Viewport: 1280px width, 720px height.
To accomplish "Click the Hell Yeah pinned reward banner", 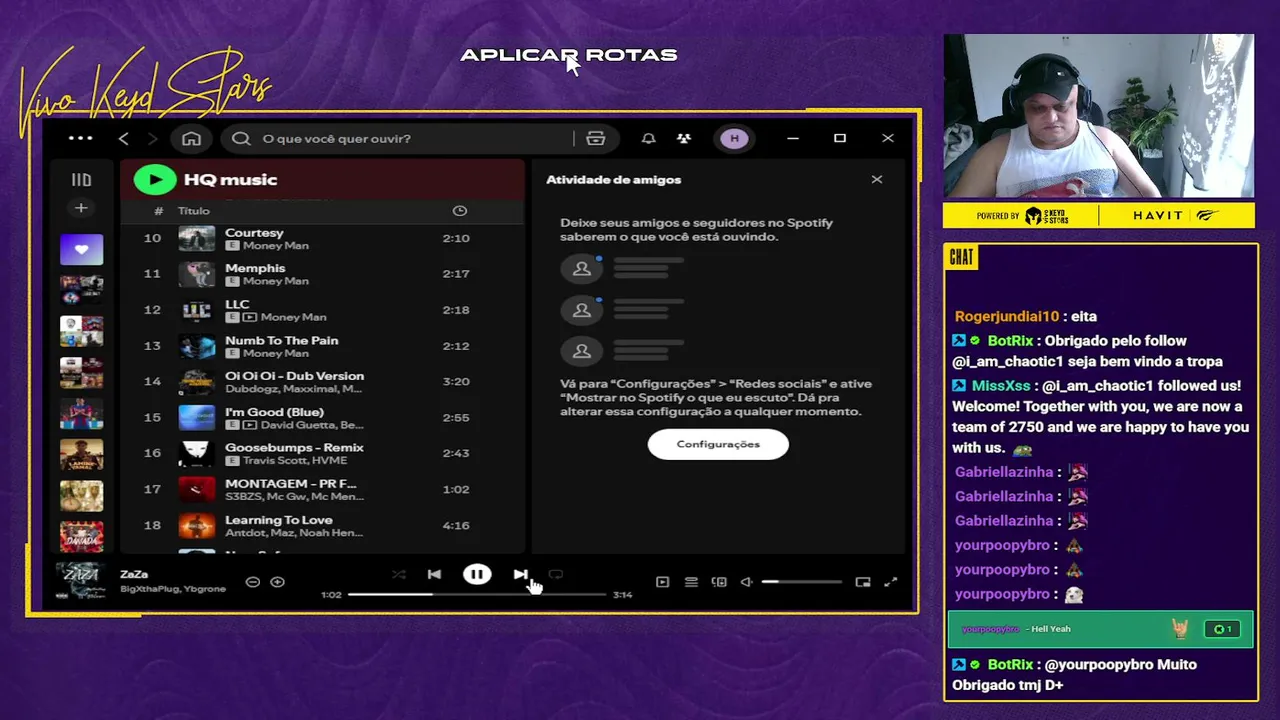I will tap(1100, 629).
